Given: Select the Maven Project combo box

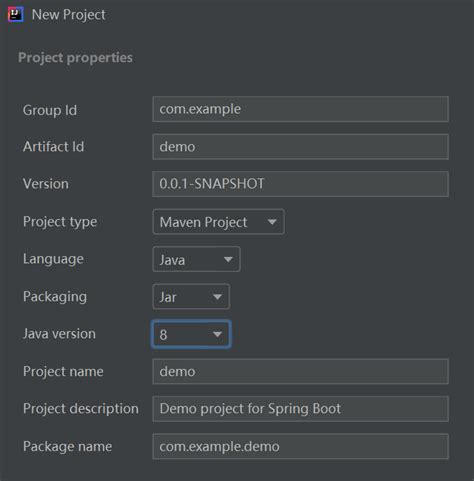Looking at the screenshot, I should click(x=219, y=222).
